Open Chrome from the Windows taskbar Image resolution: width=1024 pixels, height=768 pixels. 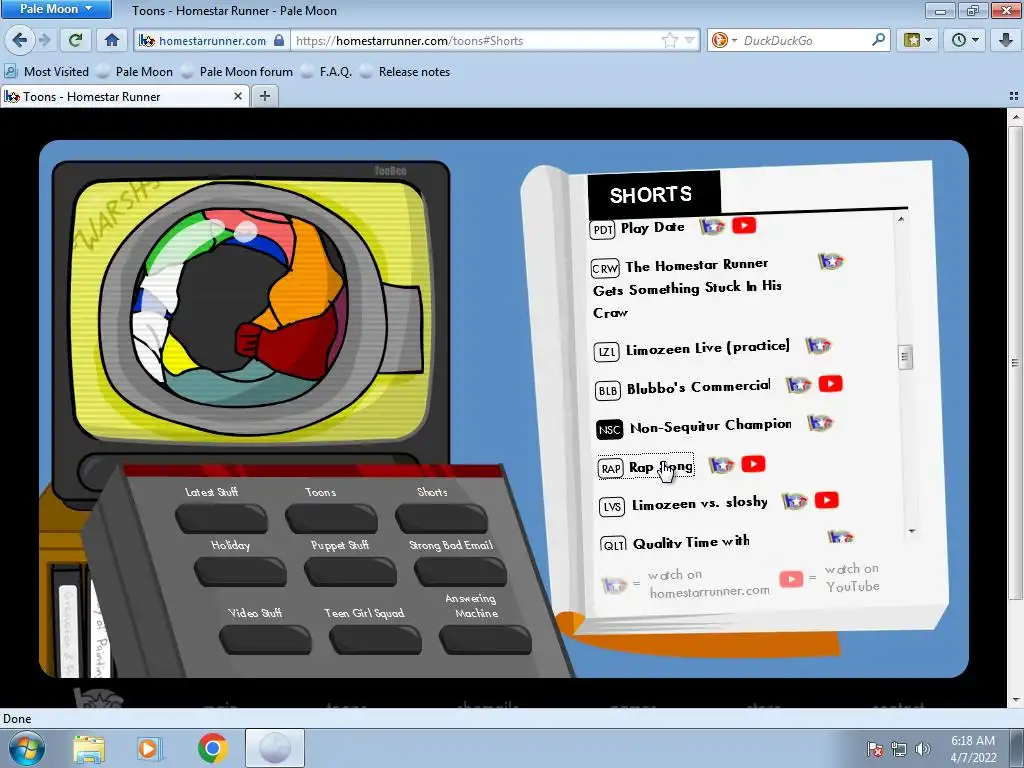point(212,748)
